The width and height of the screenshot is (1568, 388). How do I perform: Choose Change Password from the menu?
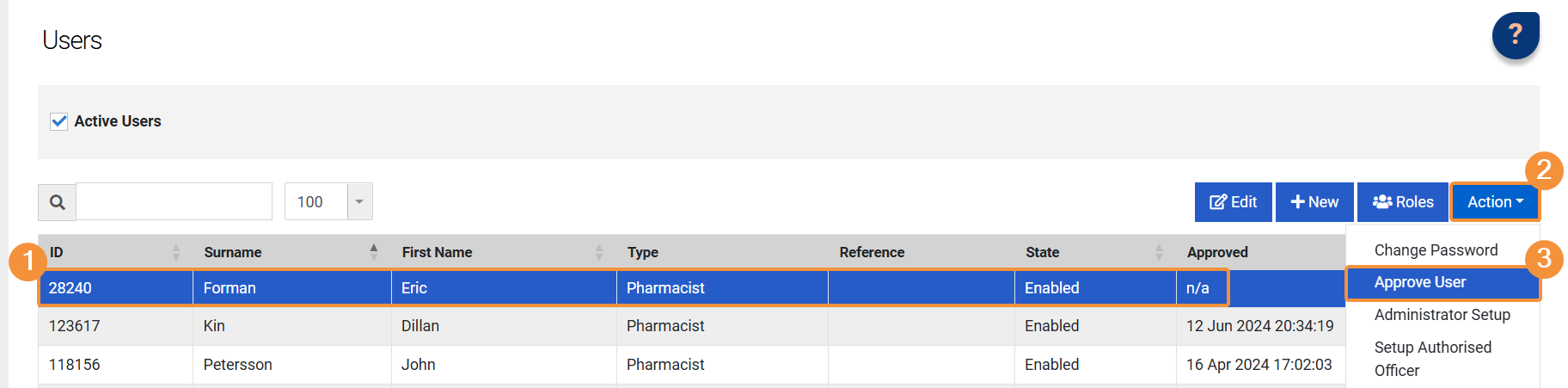click(1436, 250)
